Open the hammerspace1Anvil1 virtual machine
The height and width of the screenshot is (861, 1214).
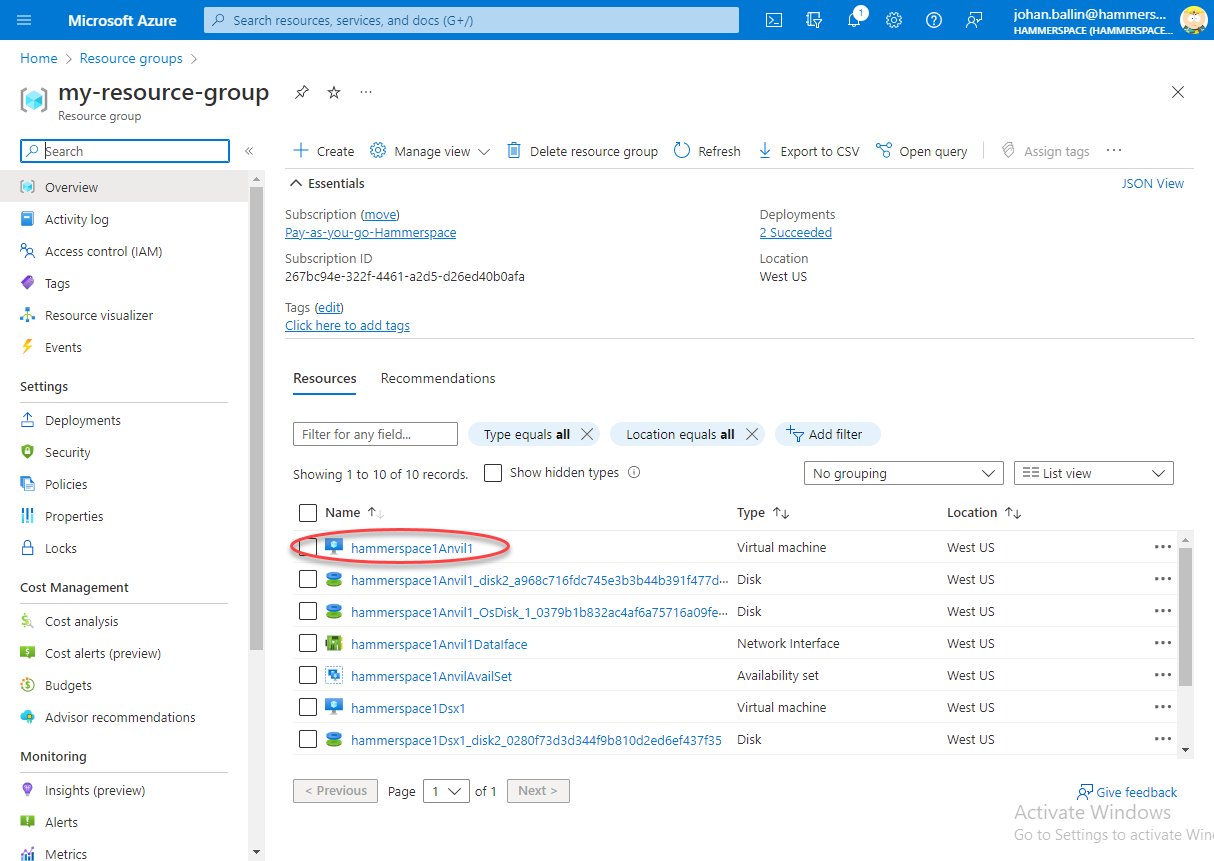point(412,548)
